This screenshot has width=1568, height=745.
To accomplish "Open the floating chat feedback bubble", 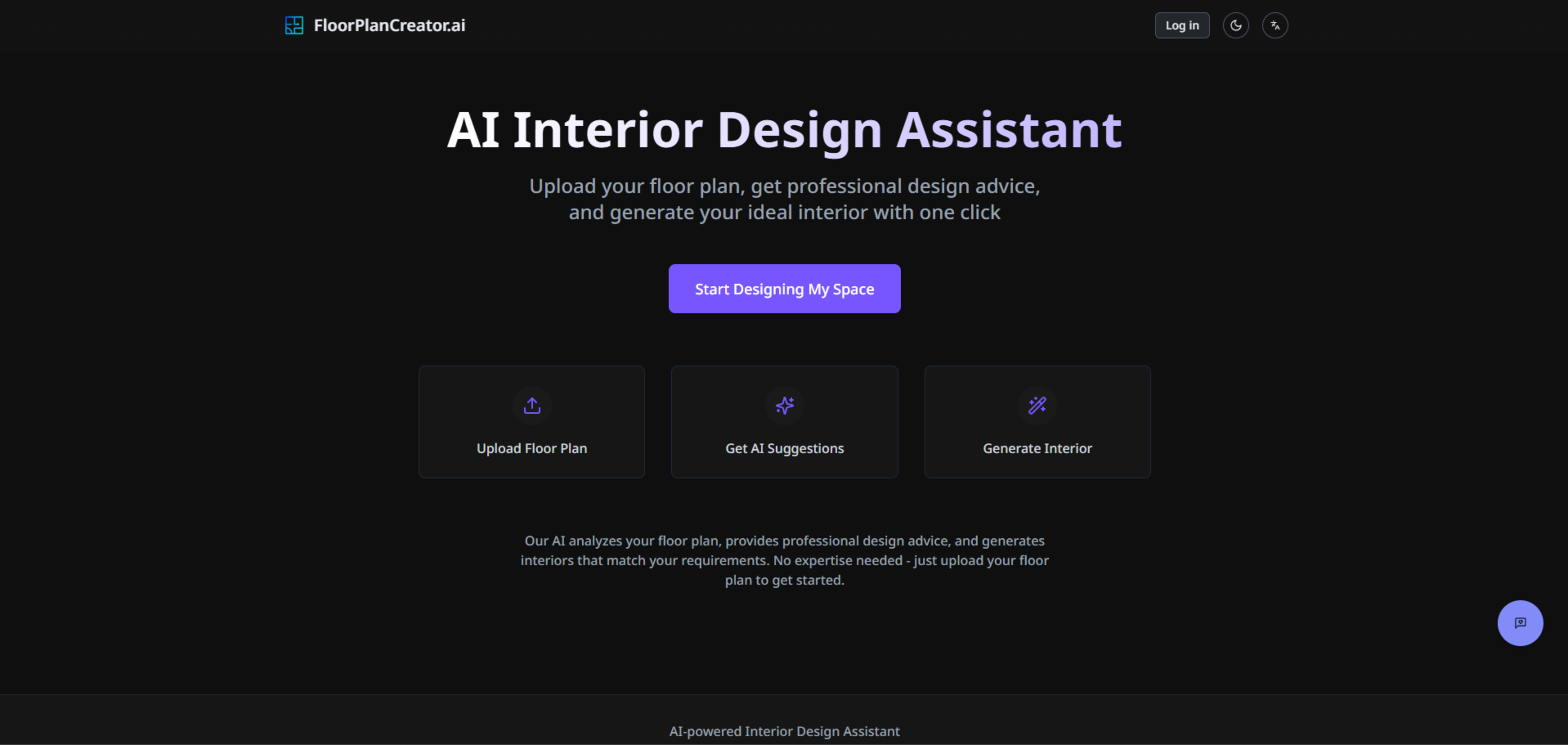I will tap(1520, 622).
